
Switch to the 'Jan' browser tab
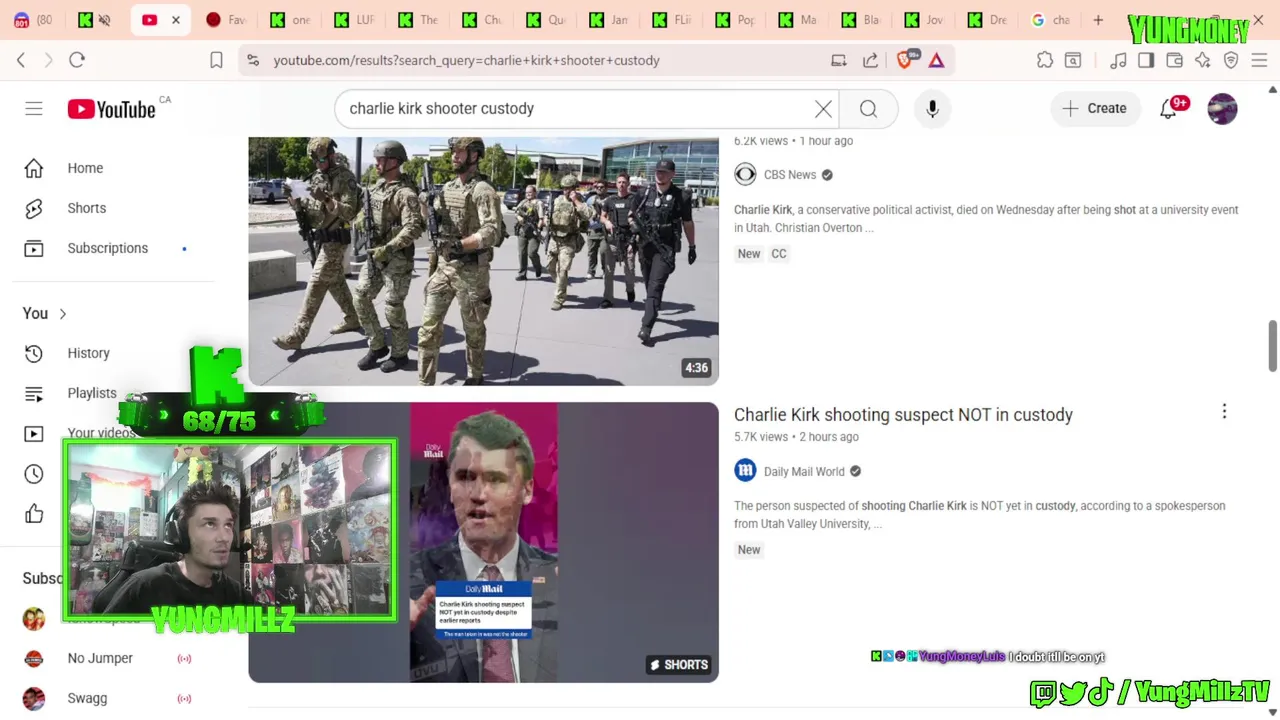pos(608,20)
